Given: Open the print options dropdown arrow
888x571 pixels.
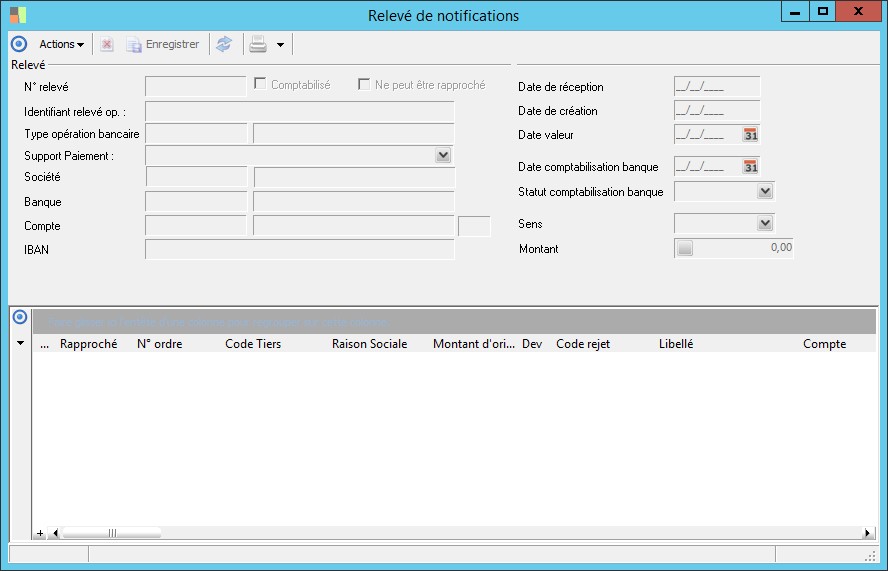Looking at the screenshot, I should click(x=280, y=45).
